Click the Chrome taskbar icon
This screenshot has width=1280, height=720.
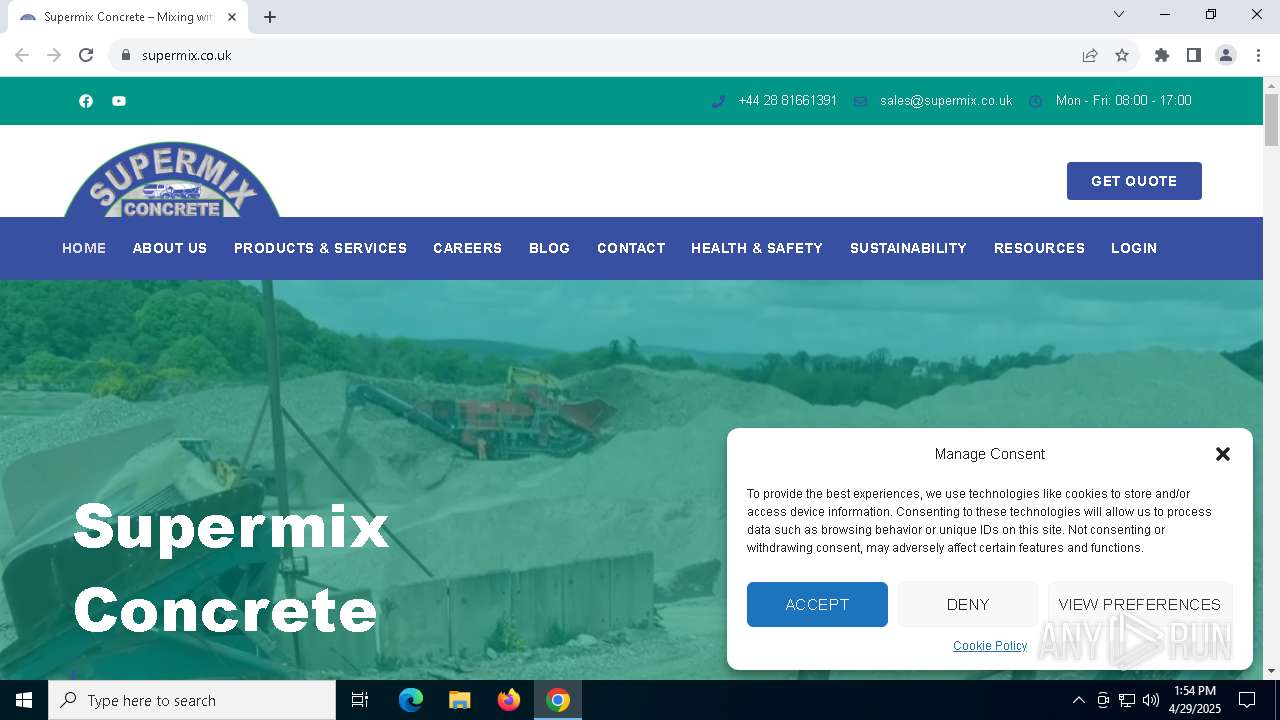click(x=558, y=700)
